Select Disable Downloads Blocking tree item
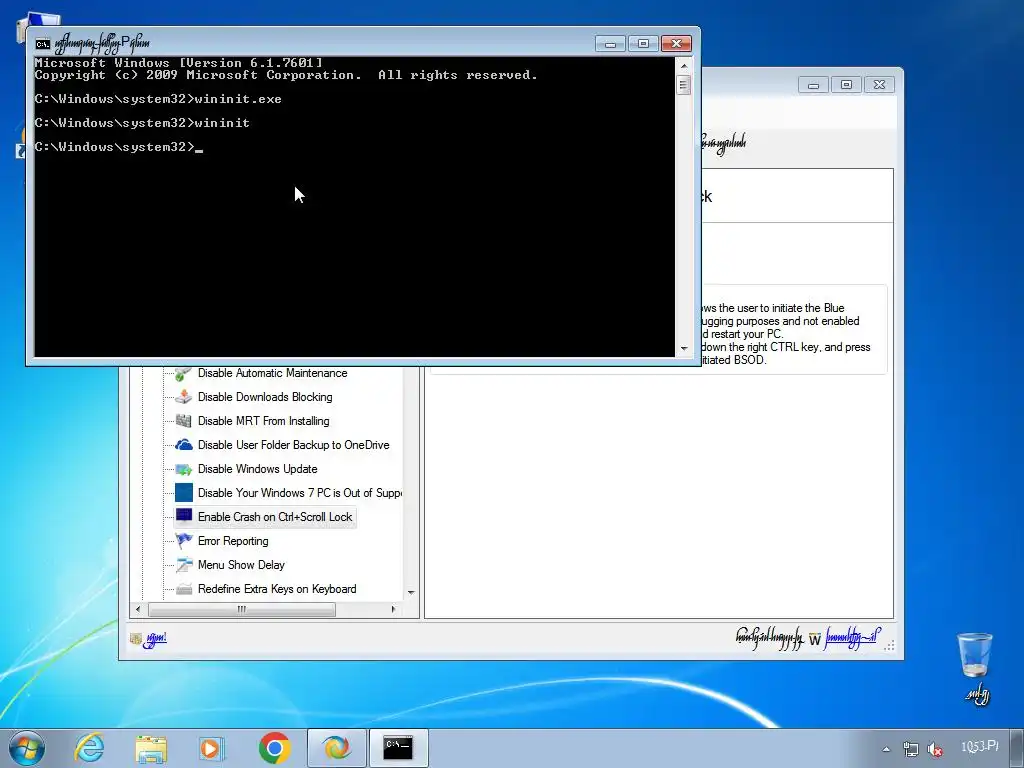 pos(265,397)
